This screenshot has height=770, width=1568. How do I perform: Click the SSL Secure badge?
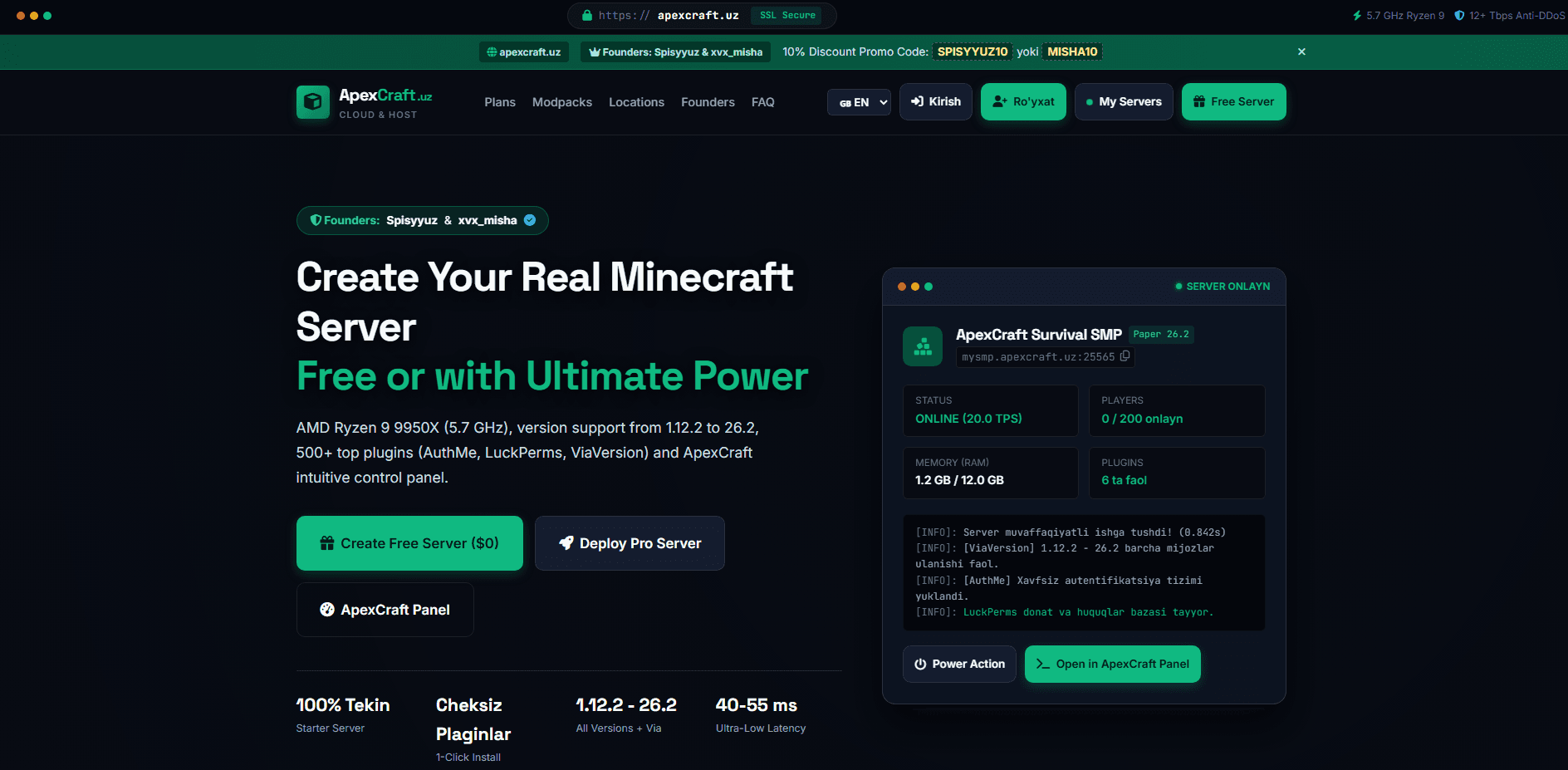tap(787, 15)
